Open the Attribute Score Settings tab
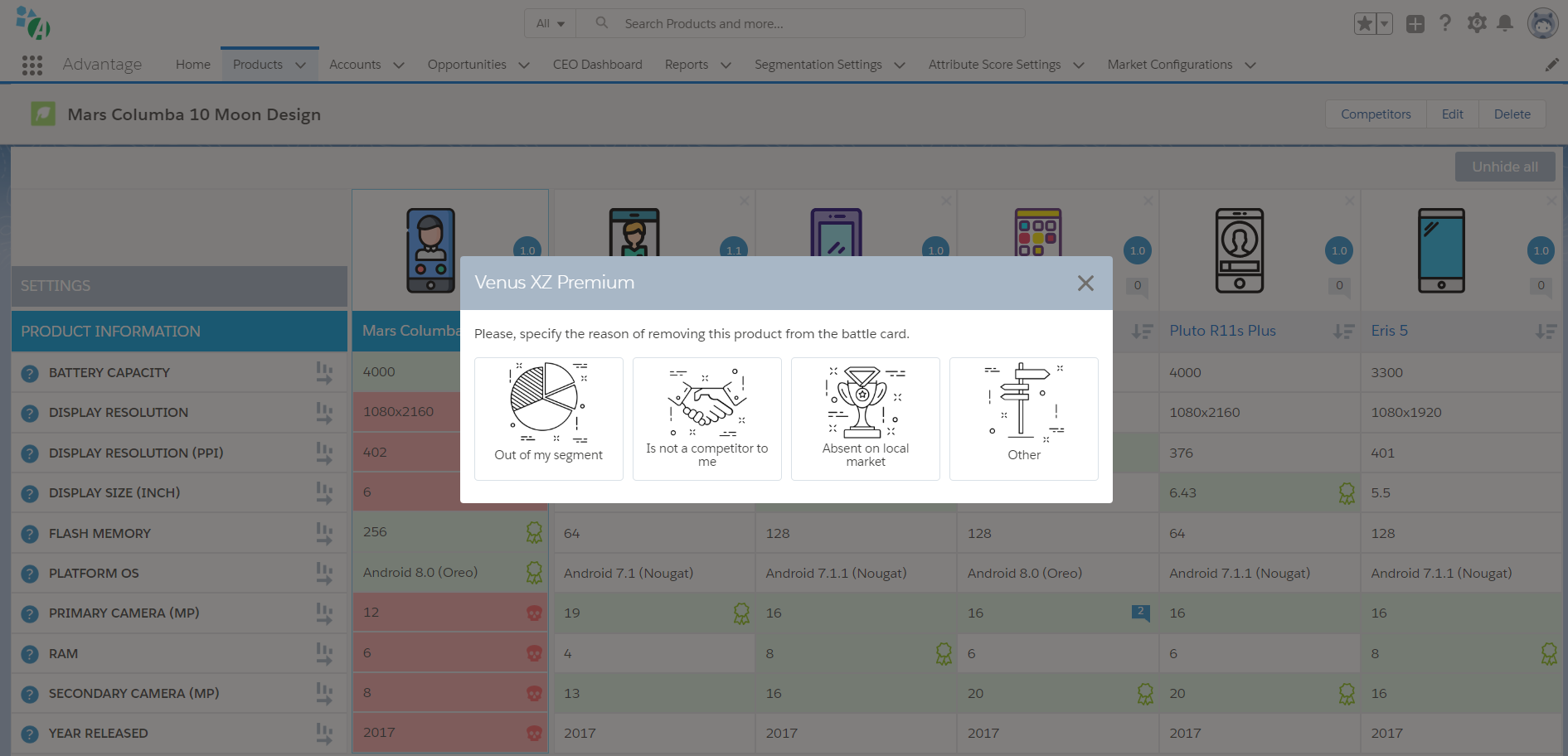The width and height of the screenshot is (1568, 756). pos(994,65)
